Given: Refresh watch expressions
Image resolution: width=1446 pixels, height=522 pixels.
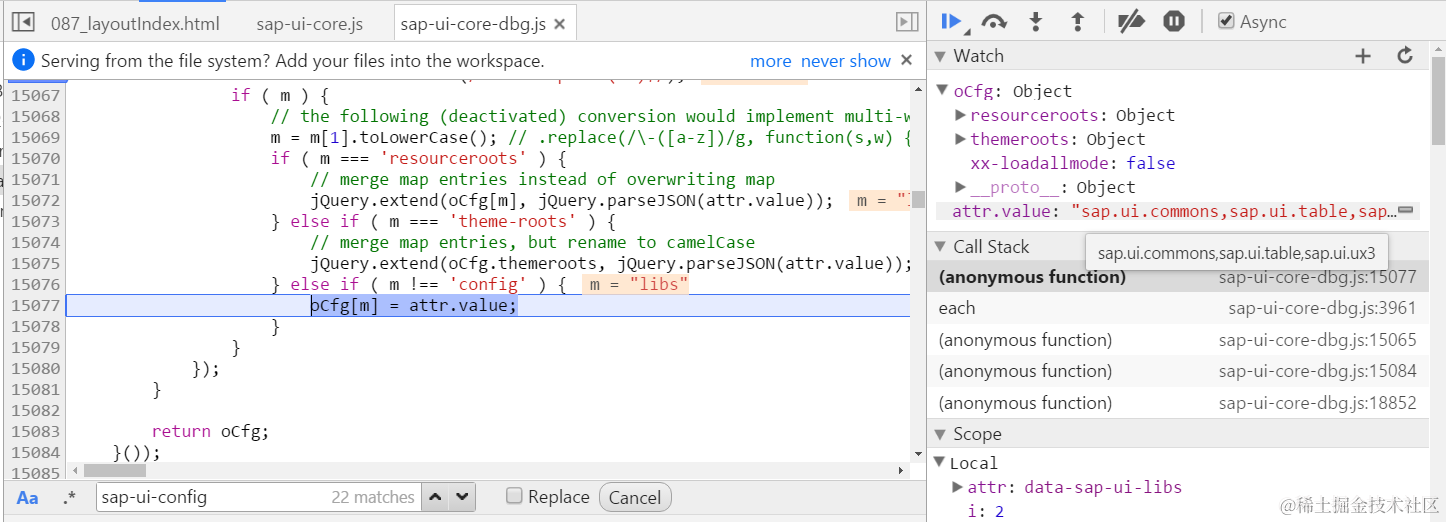Looking at the screenshot, I should coord(1405,56).
